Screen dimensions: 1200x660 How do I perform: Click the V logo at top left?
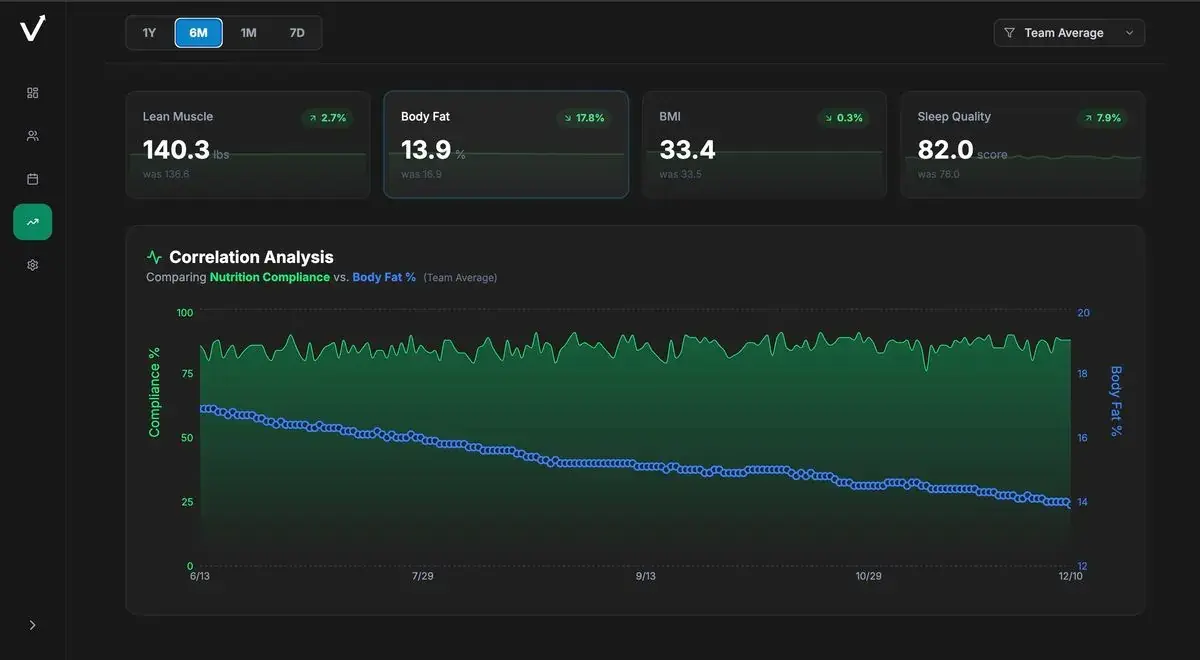point(32,28)
